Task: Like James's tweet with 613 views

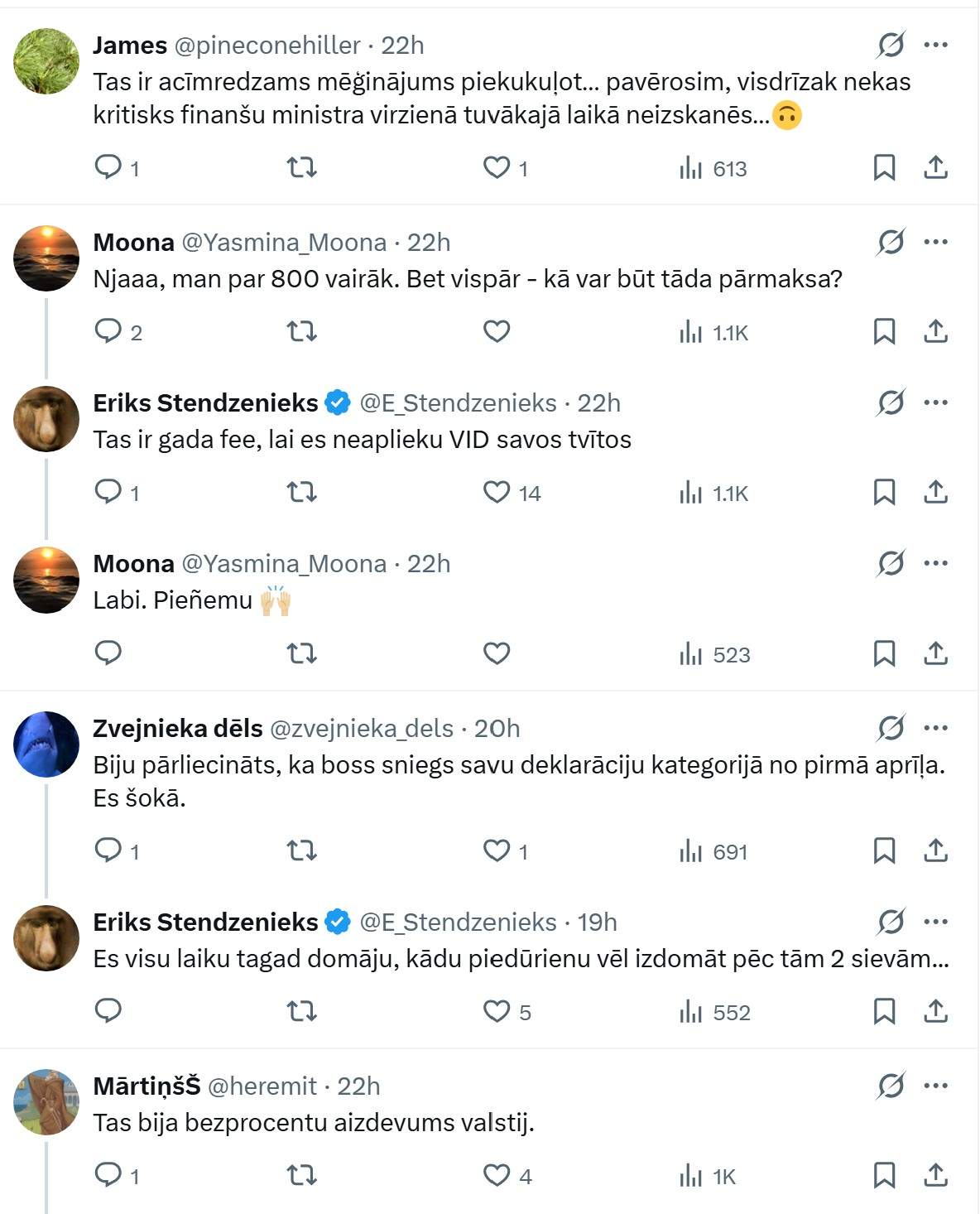Action: [497, 168]
